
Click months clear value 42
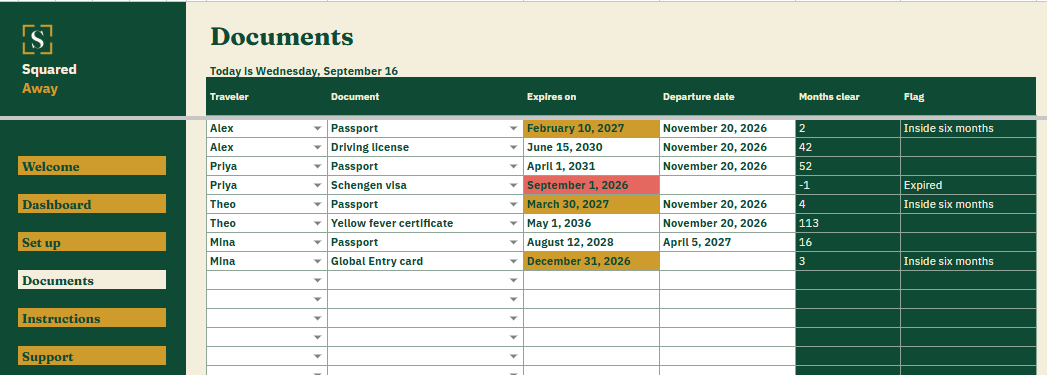848,147
